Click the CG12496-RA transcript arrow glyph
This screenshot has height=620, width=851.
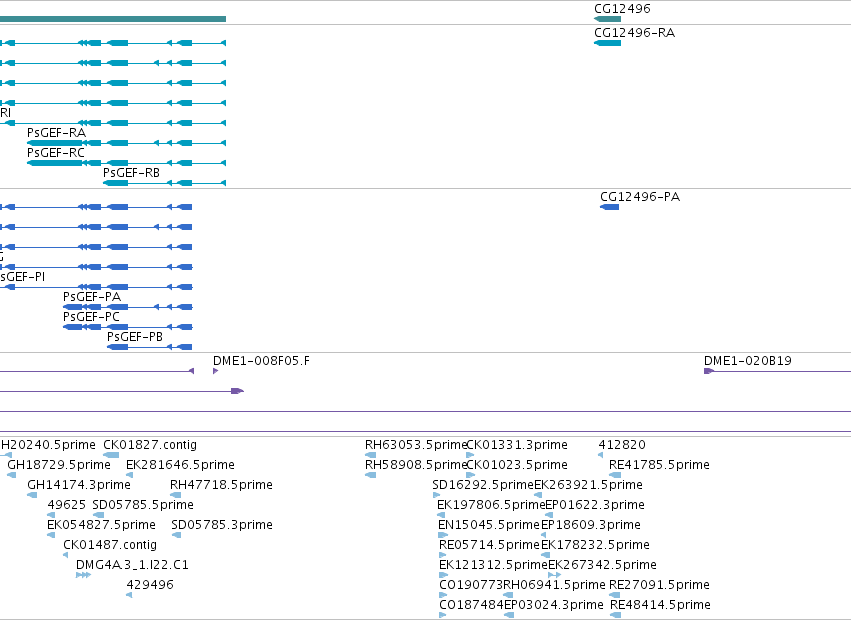coord(607,43)
